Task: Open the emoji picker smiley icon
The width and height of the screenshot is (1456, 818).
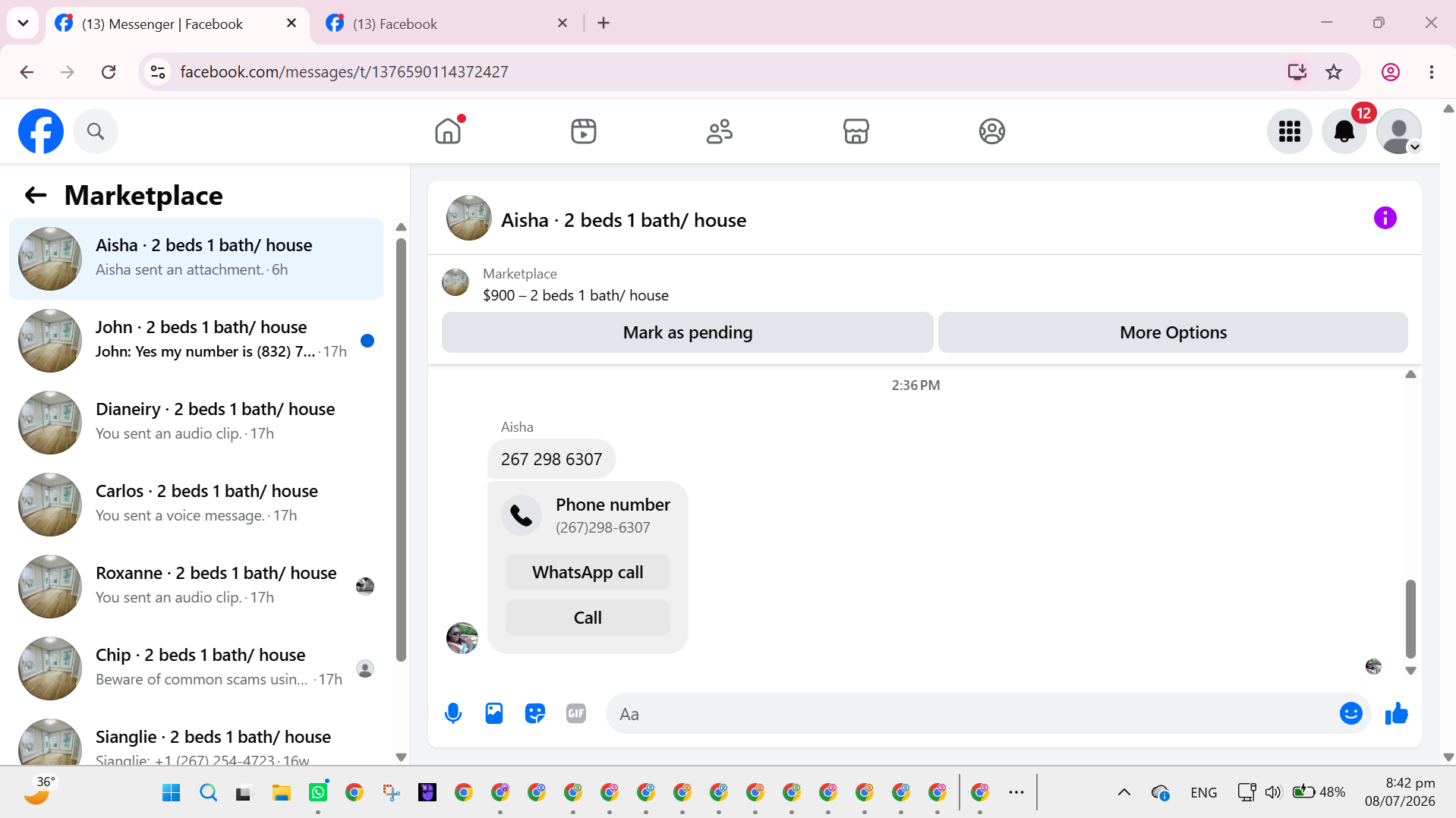Action: pyautogui.click(x=1351, y=714)
